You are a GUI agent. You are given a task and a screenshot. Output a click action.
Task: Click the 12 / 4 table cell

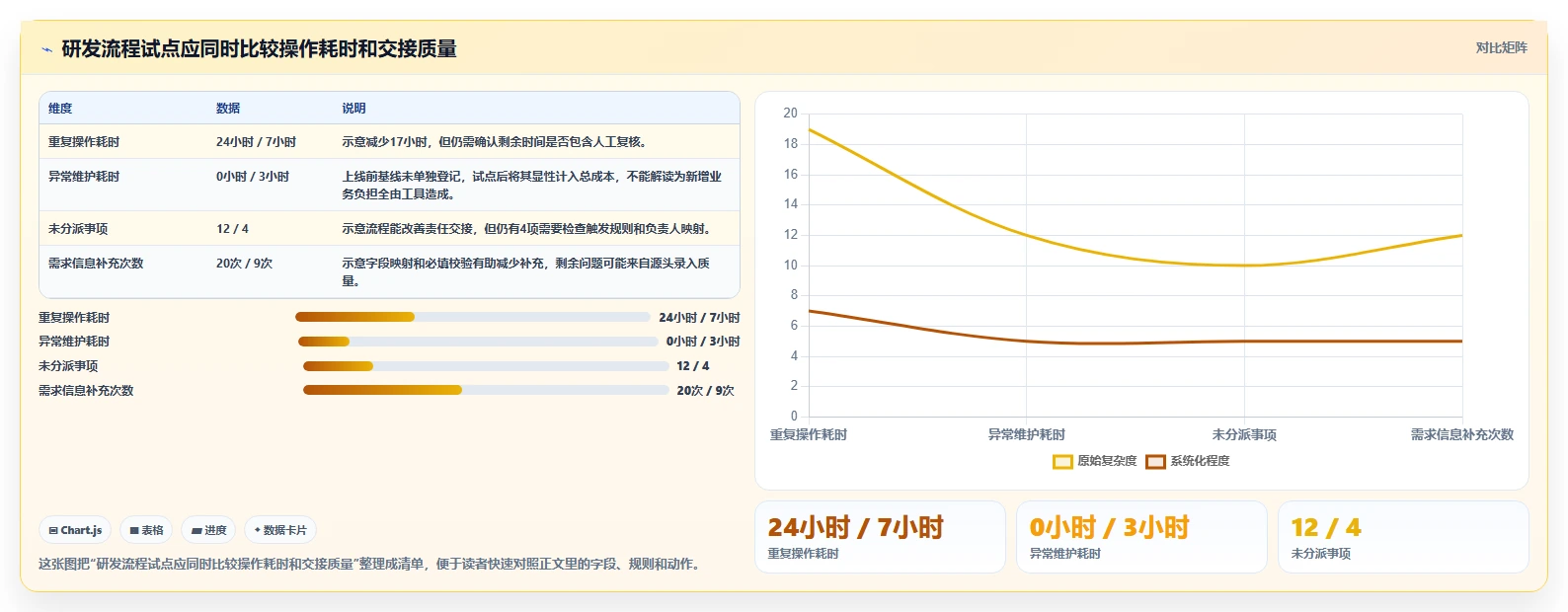[232, 229]
